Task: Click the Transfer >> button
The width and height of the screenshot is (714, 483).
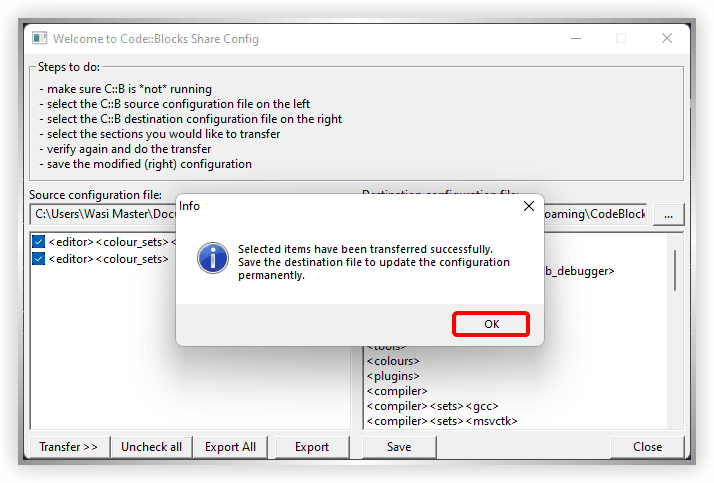Action: coord(69,447)
